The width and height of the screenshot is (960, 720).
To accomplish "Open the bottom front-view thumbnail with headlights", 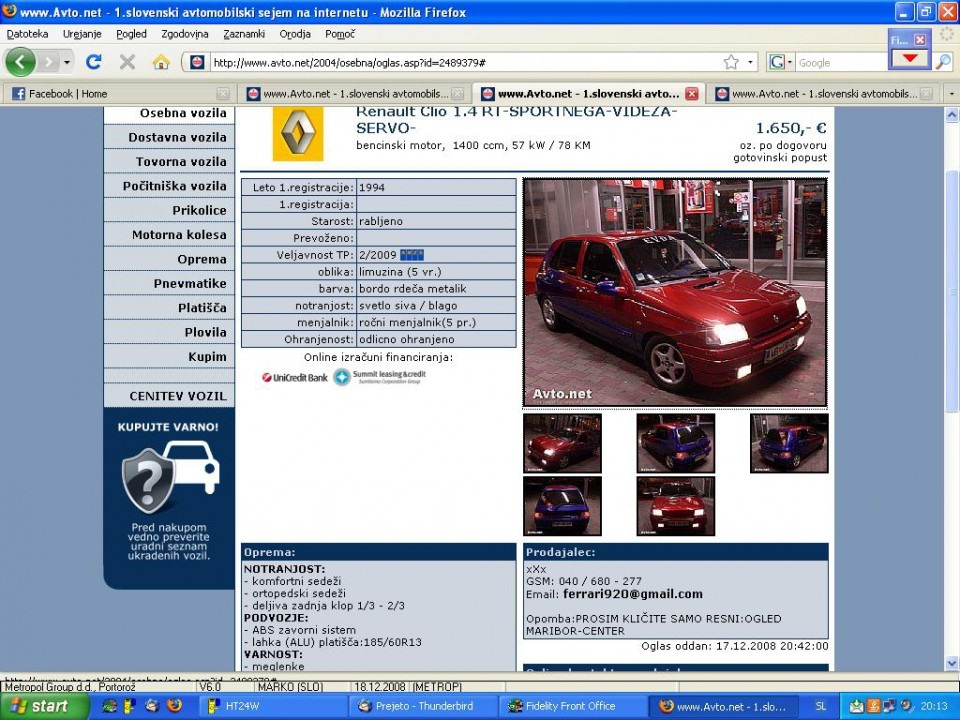I will coord(676,506).
